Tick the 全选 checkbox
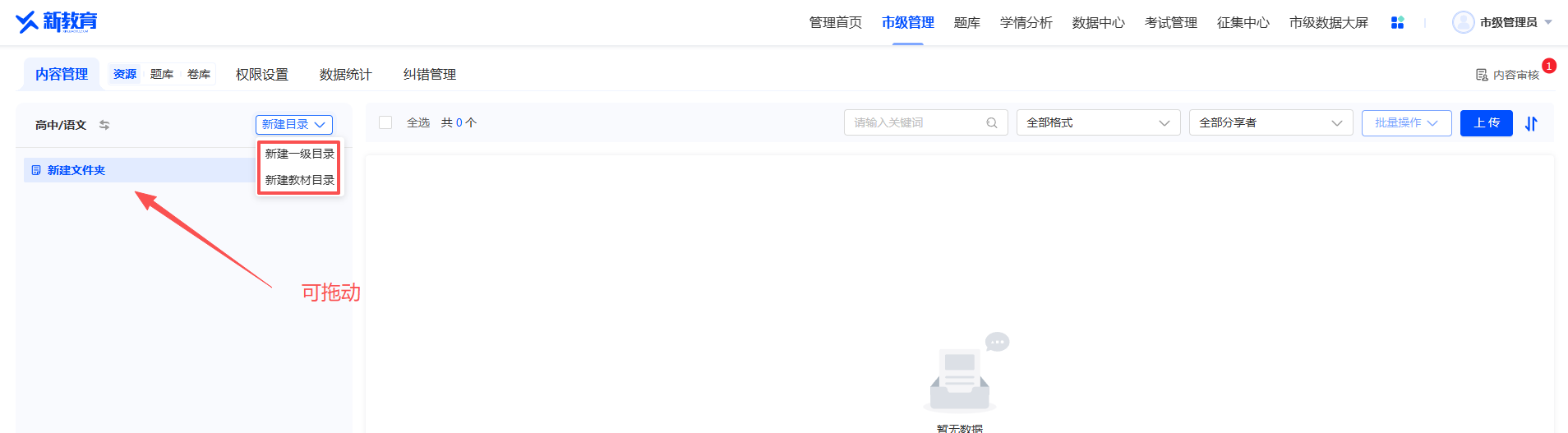Image resolution: width=1568 pixels, height=433 pixels. [385, 122]
